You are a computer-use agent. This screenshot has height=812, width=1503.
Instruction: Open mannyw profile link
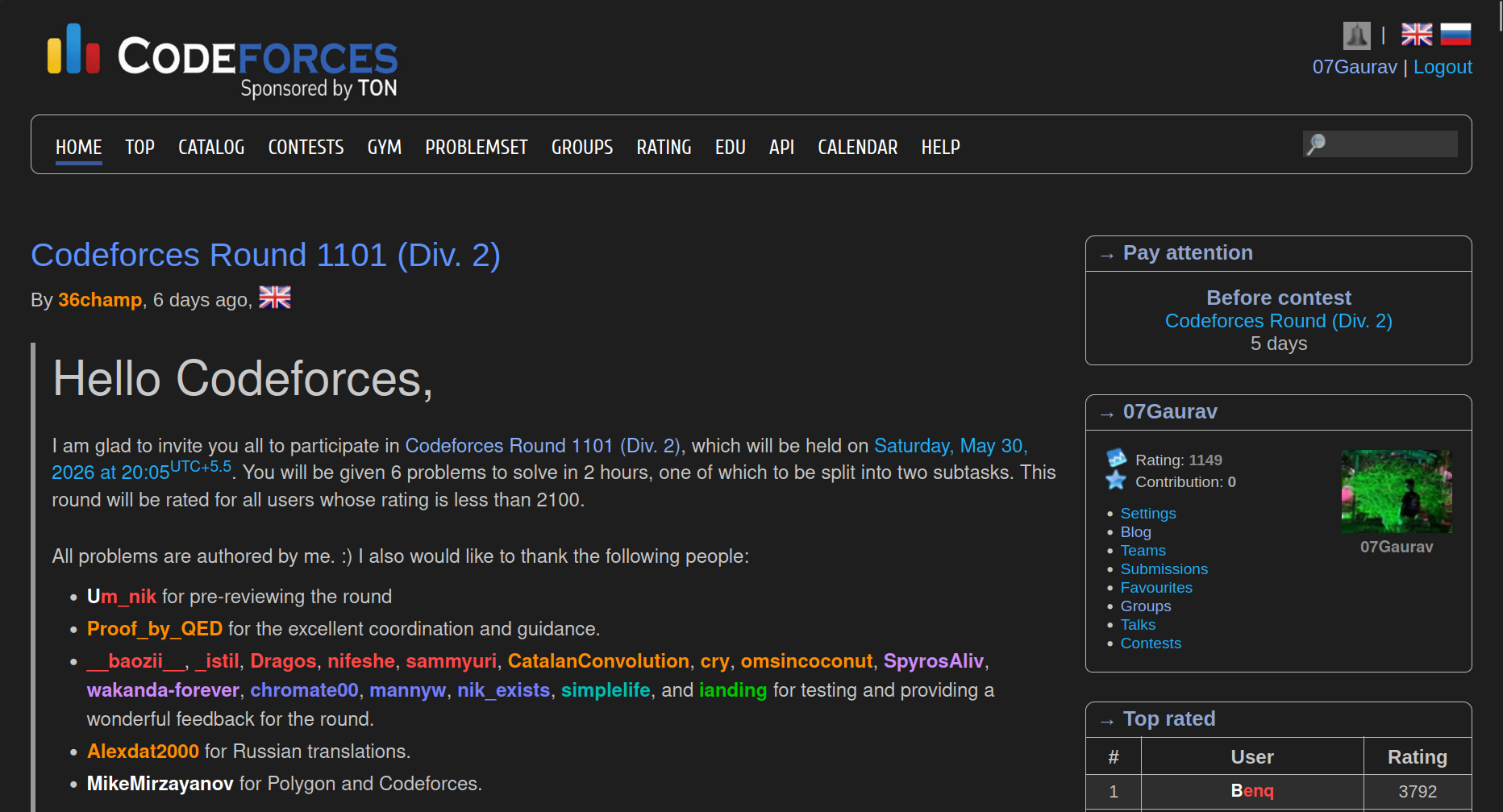tap(408, 690)
